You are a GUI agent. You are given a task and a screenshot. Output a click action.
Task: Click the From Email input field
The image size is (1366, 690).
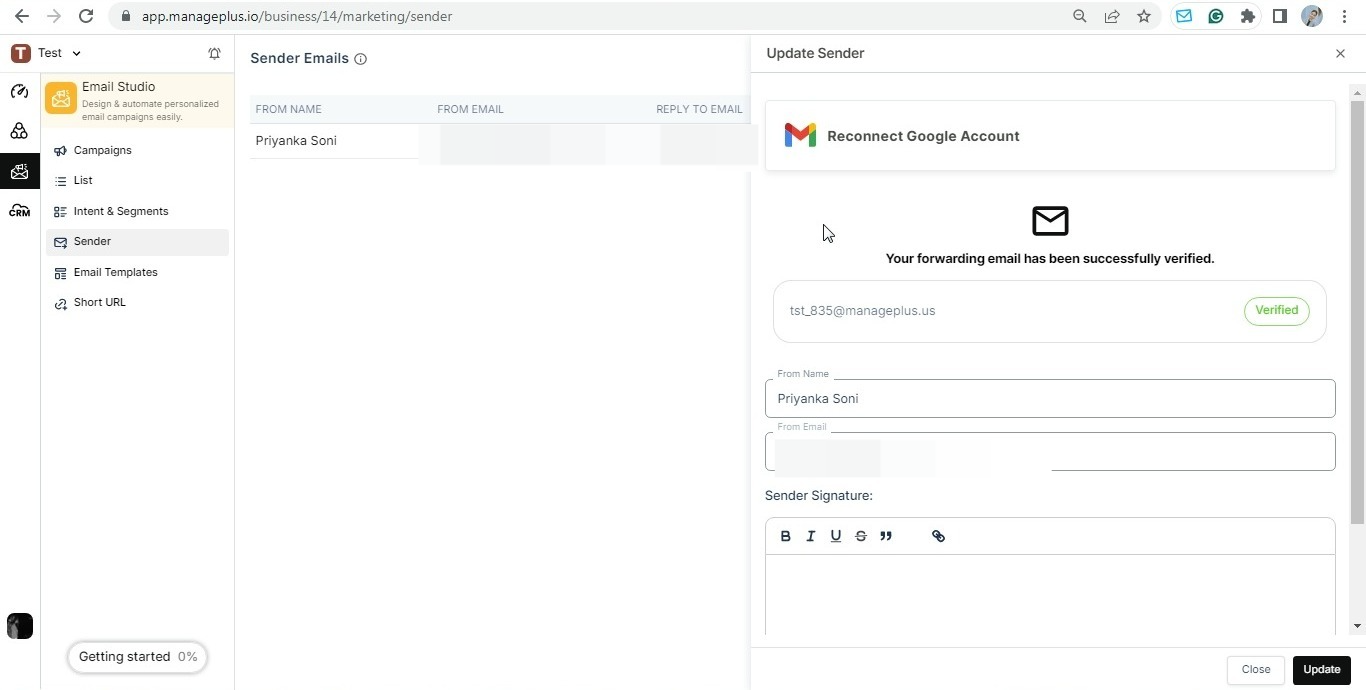[1050, 451]
